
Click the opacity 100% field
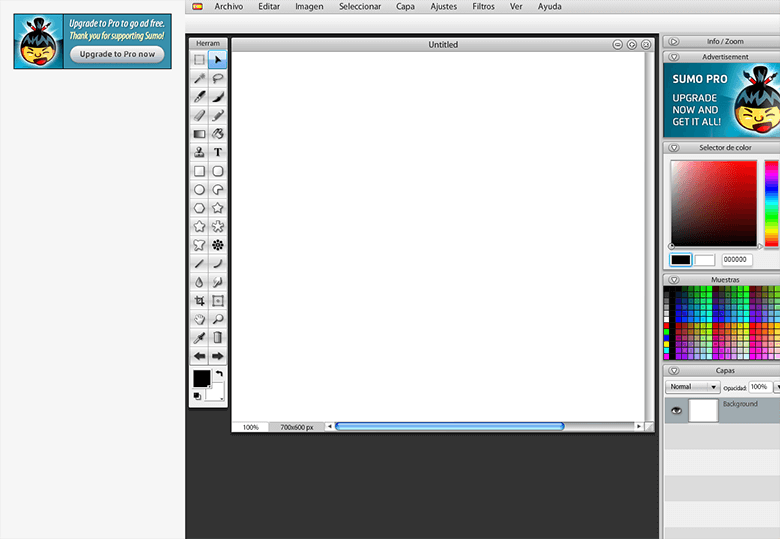coord(760,387)
